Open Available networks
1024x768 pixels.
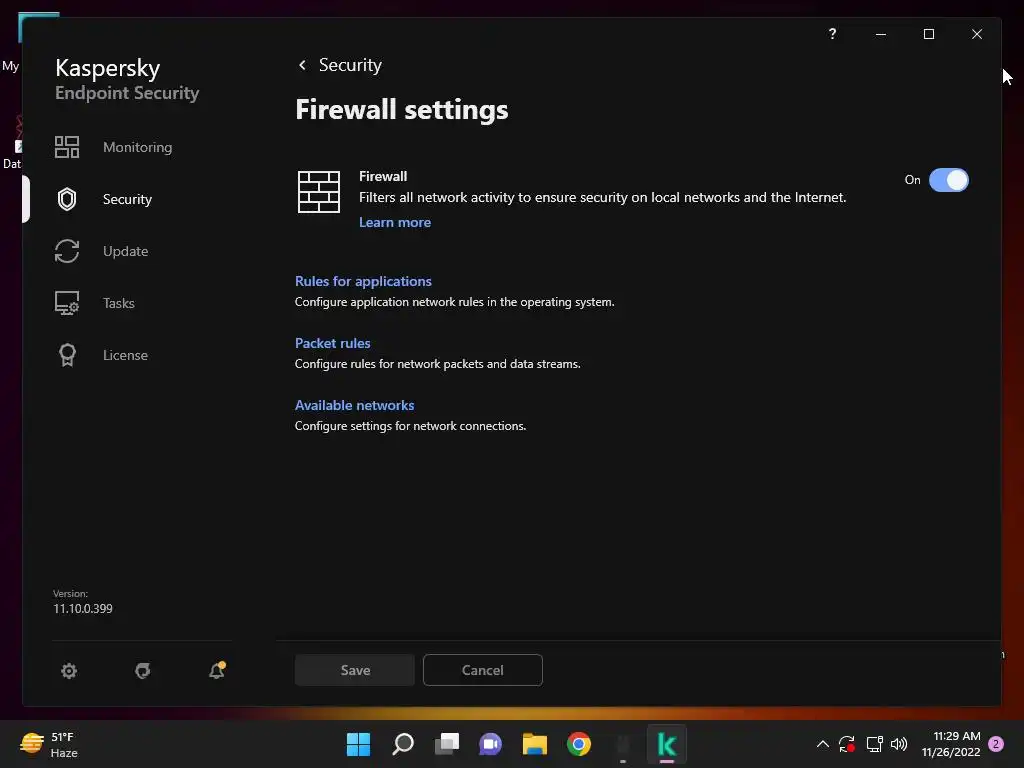click(354, 405)
